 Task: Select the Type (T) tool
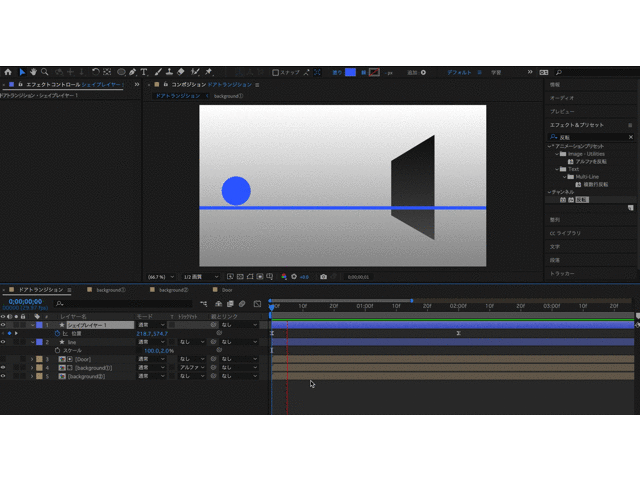(144, 72)
